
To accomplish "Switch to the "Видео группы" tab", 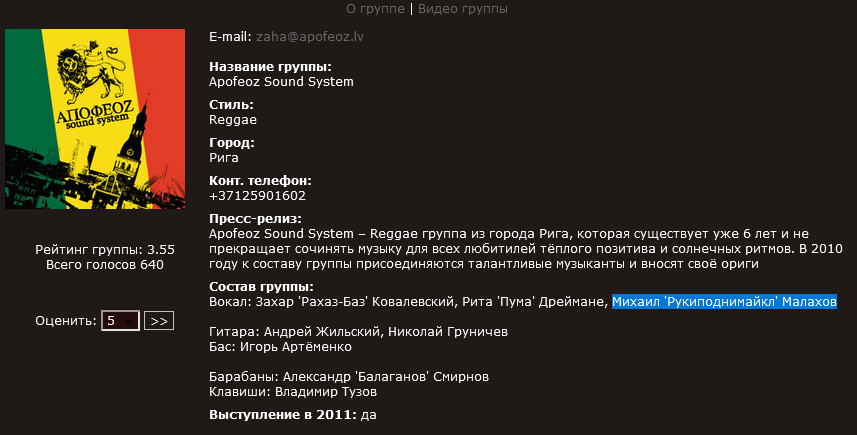I will [x=462, y=9].
